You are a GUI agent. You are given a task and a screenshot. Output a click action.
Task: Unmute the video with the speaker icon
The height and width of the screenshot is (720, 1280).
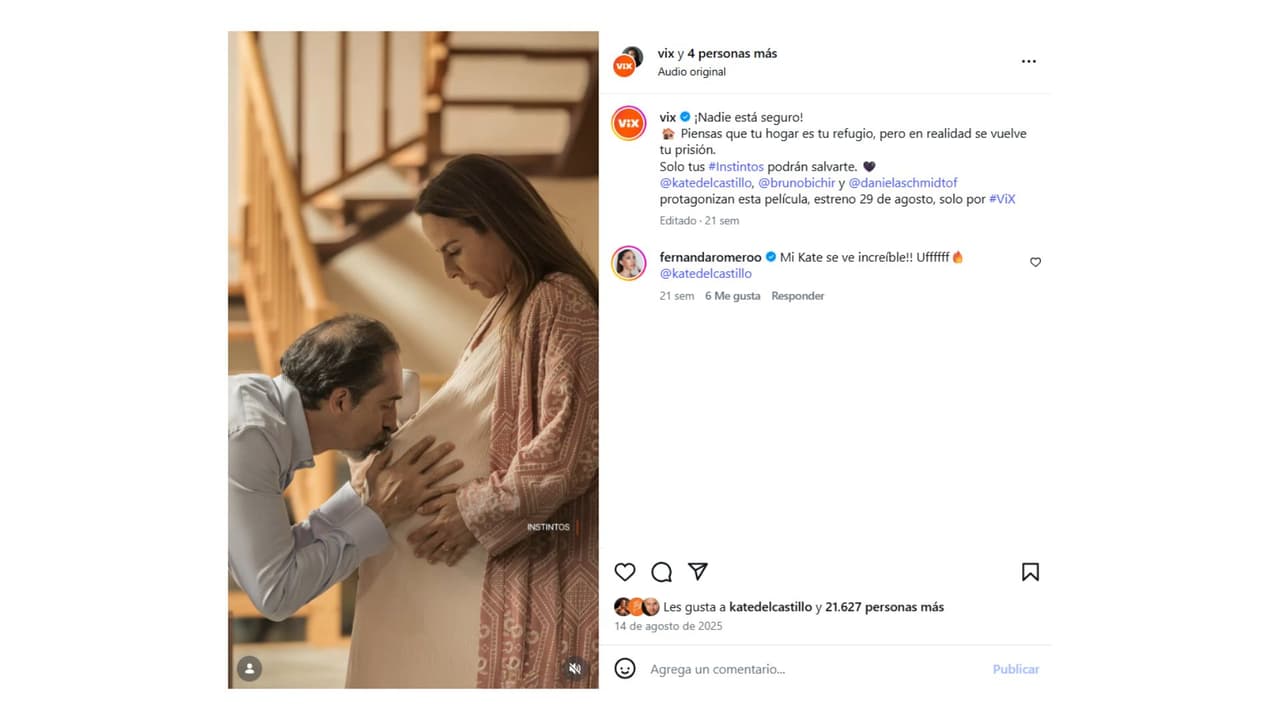pos(575,669)
